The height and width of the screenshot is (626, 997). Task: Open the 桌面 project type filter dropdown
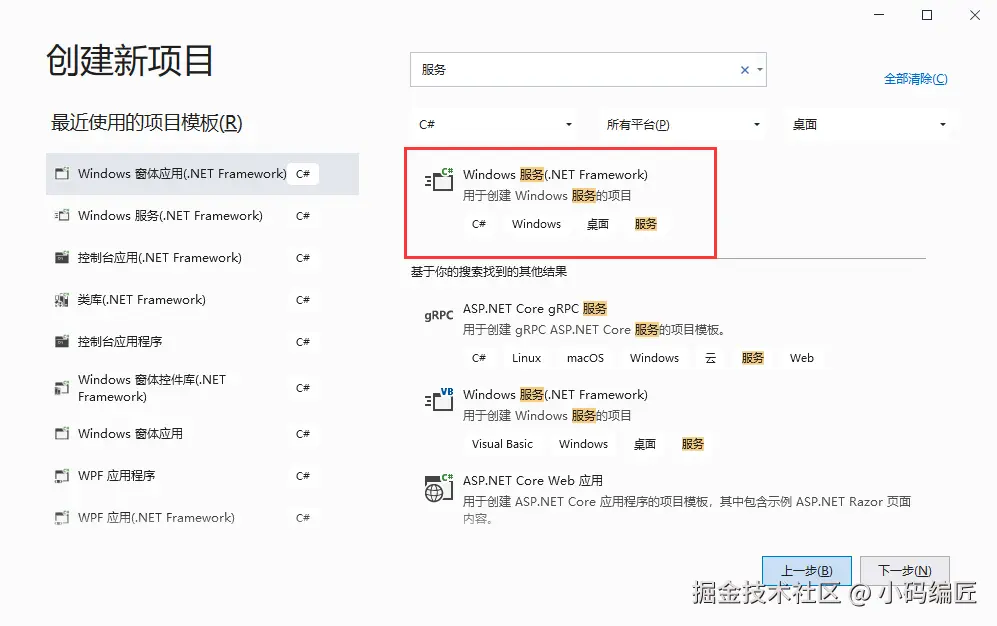tap(869, 125)
